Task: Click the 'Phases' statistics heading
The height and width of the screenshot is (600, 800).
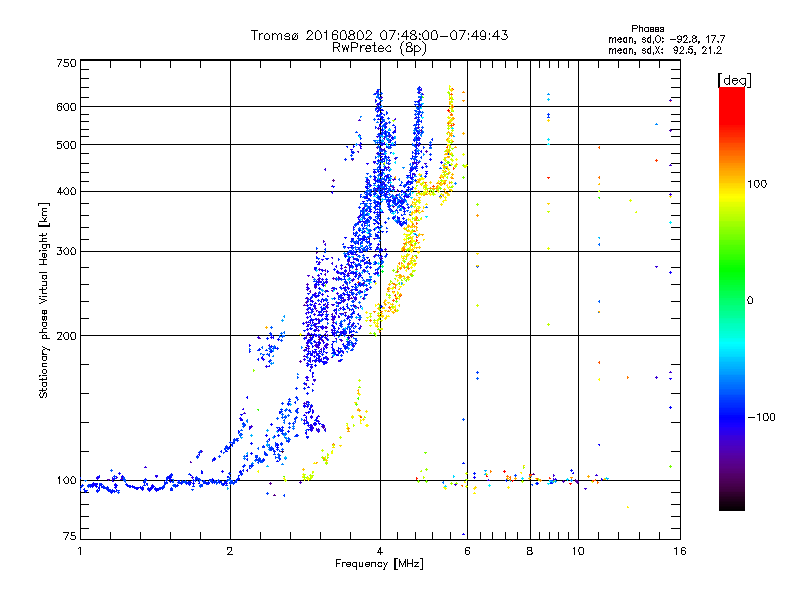Action: [647, 29]
